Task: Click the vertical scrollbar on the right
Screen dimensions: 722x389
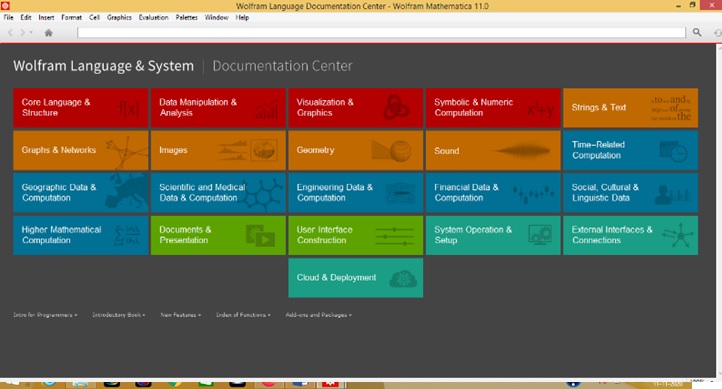Action: pos(719,210)
